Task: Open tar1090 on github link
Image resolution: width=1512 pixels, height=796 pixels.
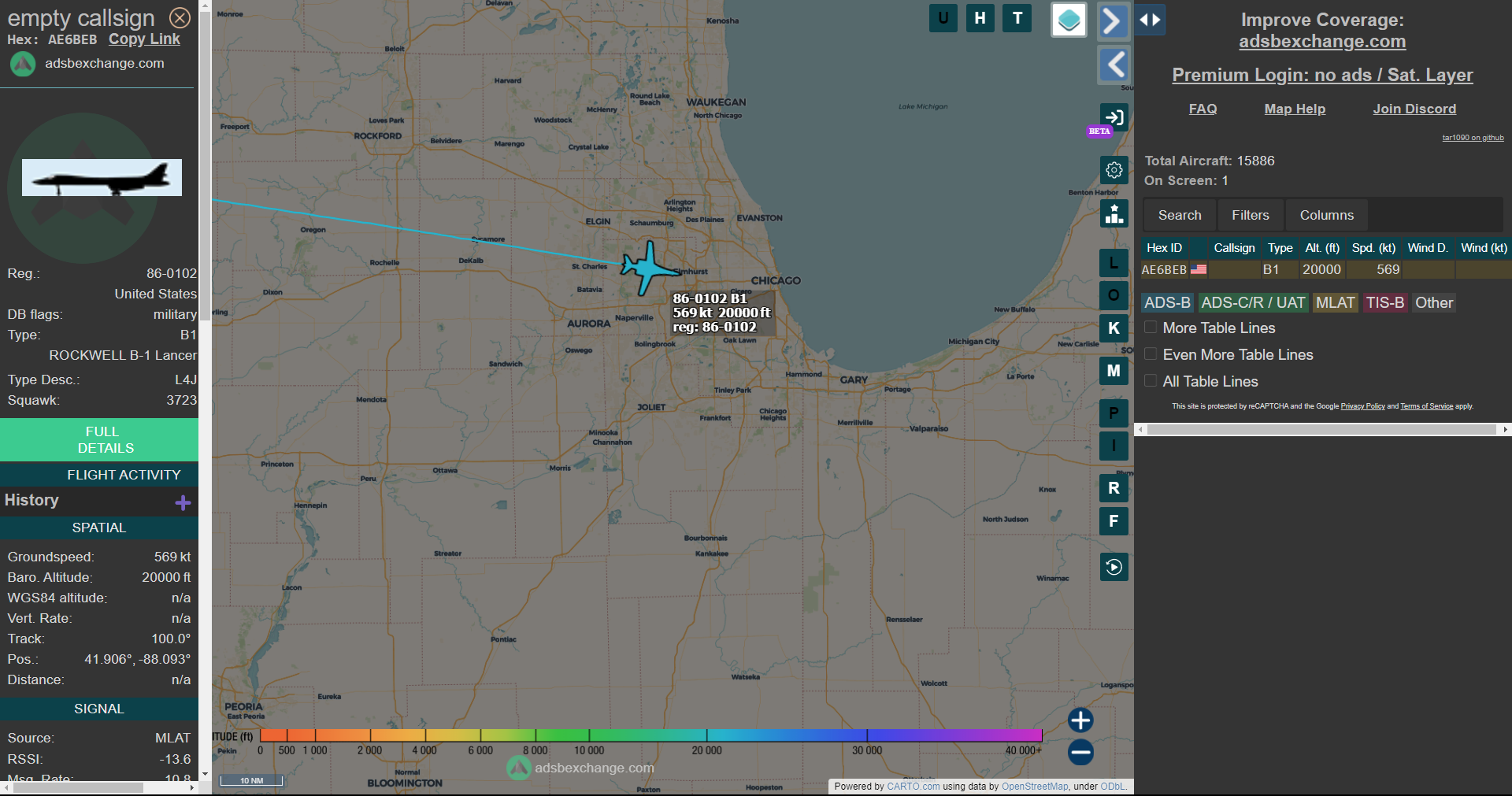Action: (x=1473, y=138)
